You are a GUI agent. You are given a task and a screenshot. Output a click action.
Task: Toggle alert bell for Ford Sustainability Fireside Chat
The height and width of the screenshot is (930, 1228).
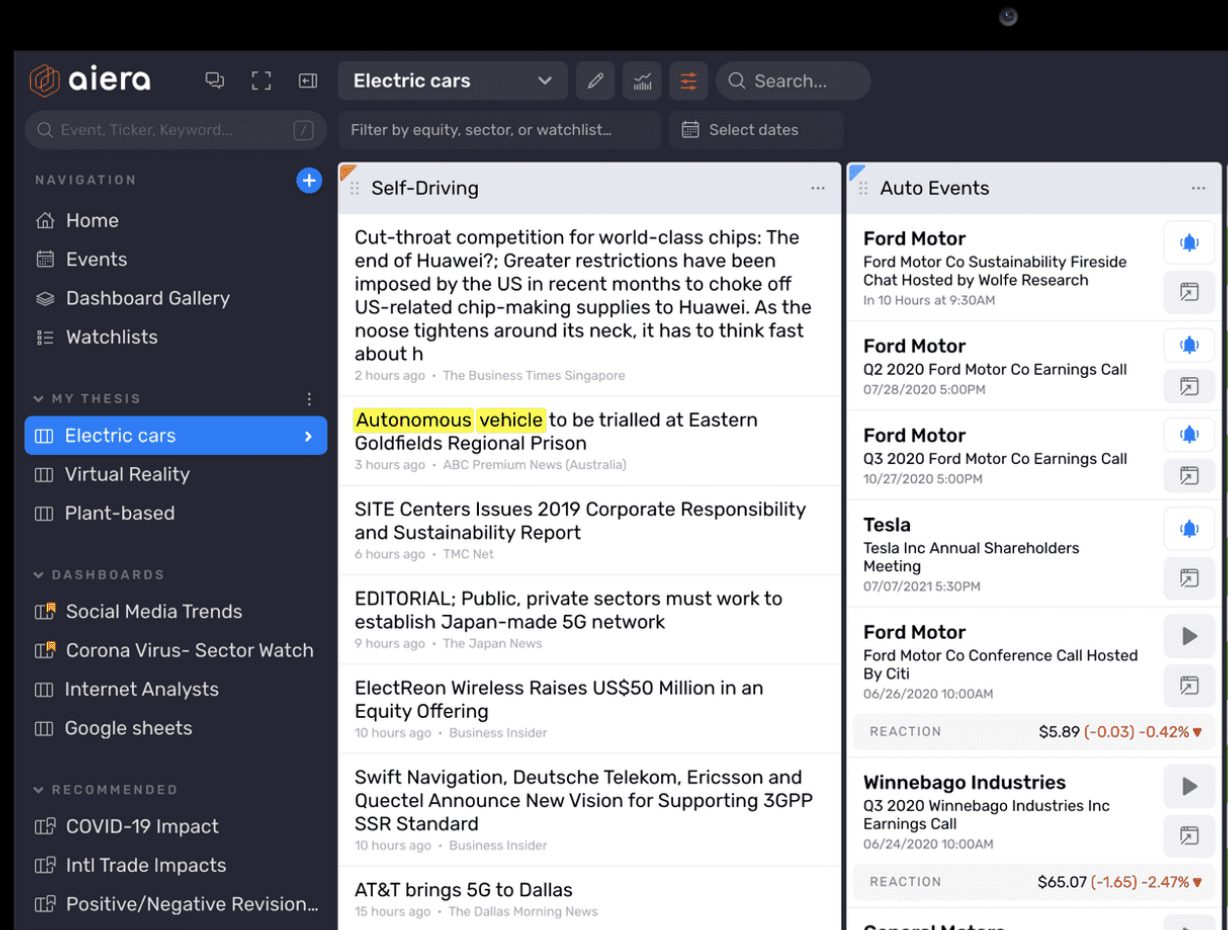(x=1189, y=243)
